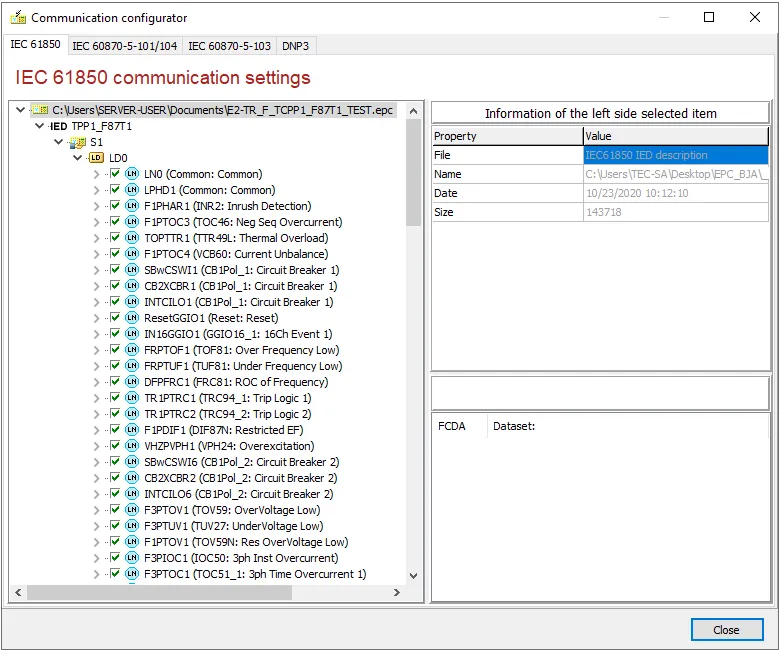This screenshot has width=779, height=650.
Task: Select the INTCILO6 (CB1Pol_2: Circuit Breaker 2) row
Action: 238,494
